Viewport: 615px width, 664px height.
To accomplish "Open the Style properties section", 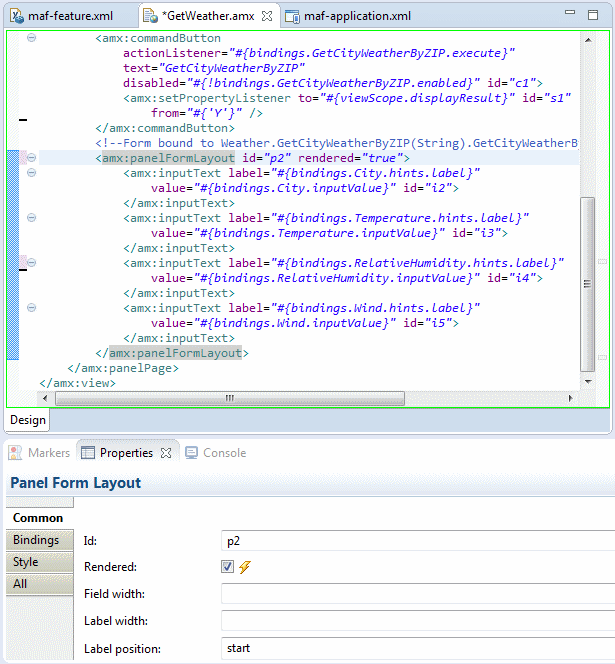I will (39, 562).
